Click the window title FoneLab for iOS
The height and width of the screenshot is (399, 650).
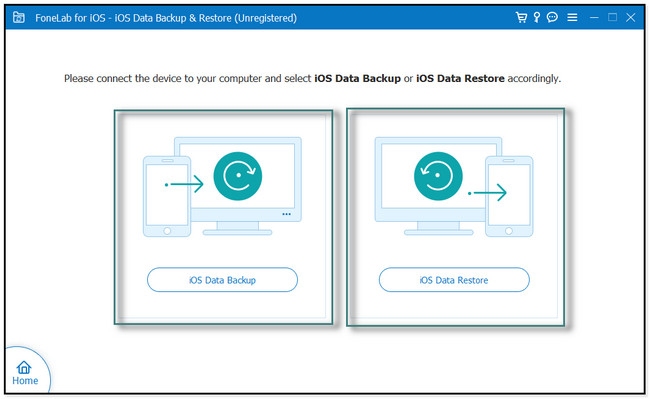point(166,18)
